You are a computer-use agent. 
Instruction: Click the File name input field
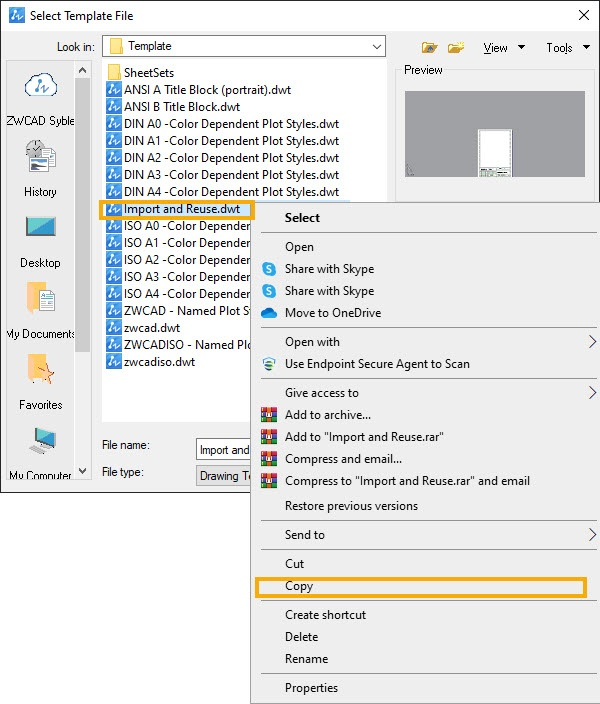click(223, 449)
